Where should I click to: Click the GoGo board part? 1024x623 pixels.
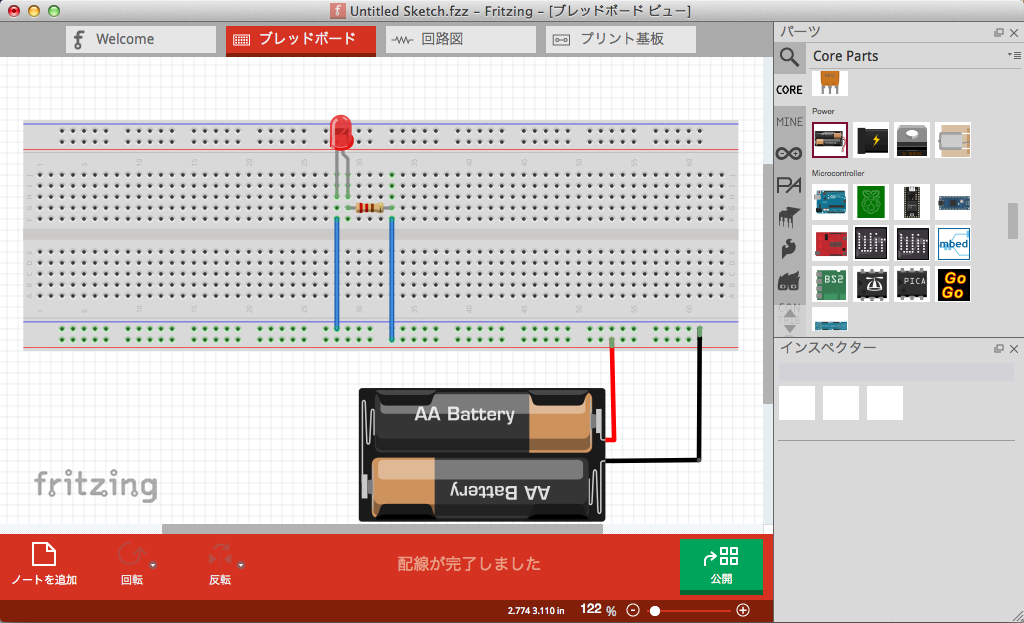point(953,285)
